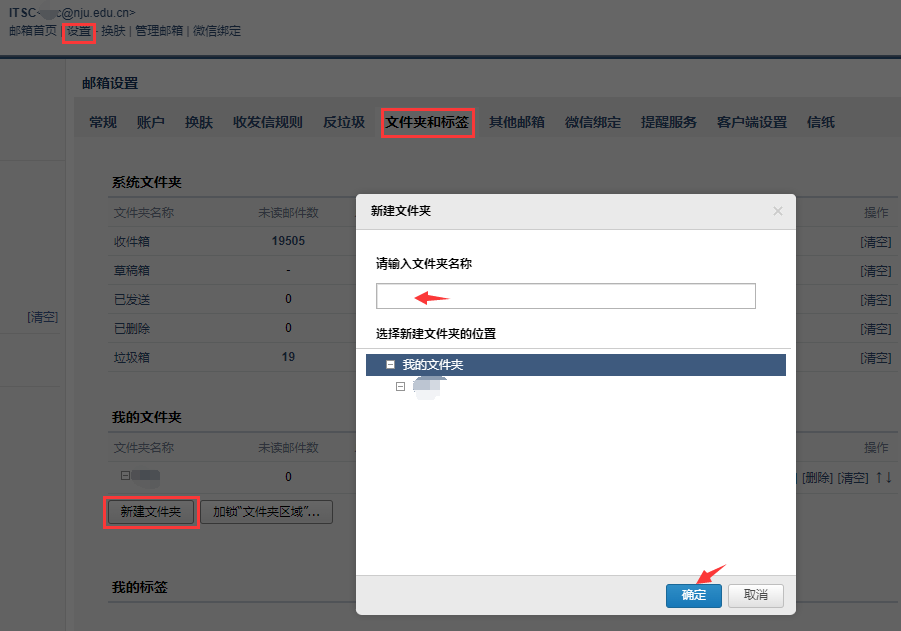Close the 新建文件夹 dialog with X

[778, 211]
